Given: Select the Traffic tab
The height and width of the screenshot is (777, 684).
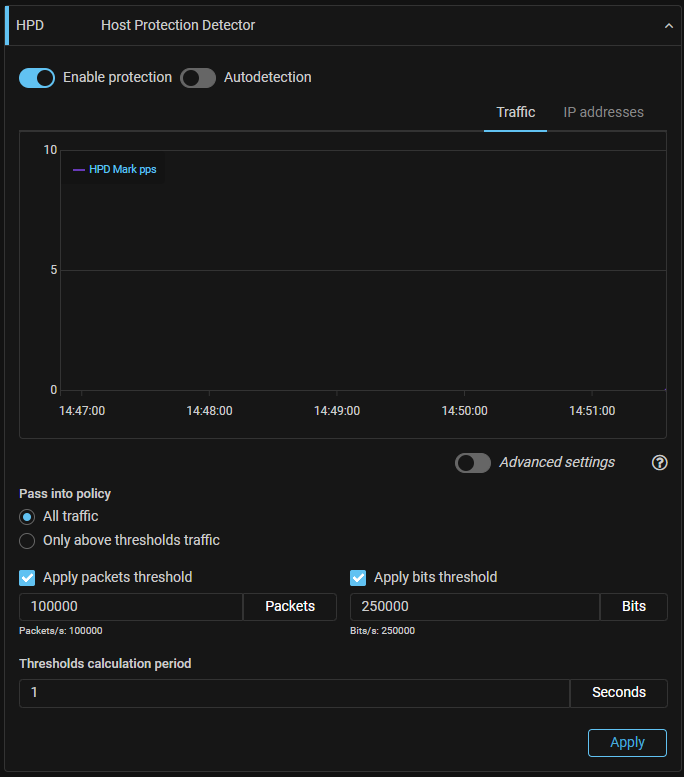Looking at the screenshot, I should pos(515,112).
